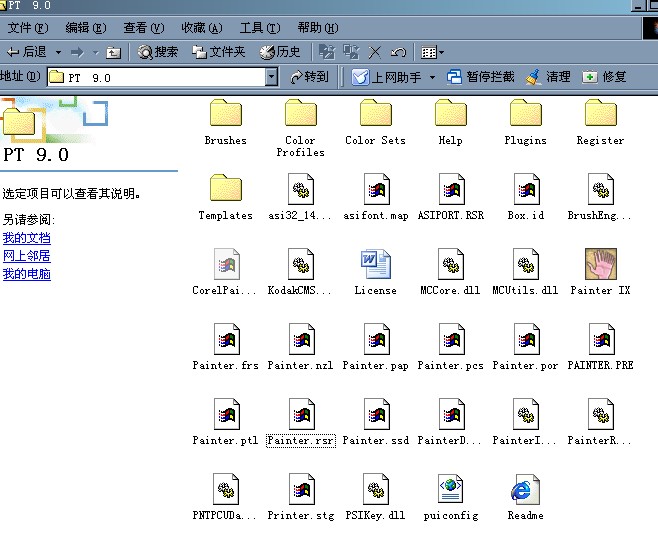Click the 后退 back button
The width and height of the screenshot is (658, 546).
26,52
